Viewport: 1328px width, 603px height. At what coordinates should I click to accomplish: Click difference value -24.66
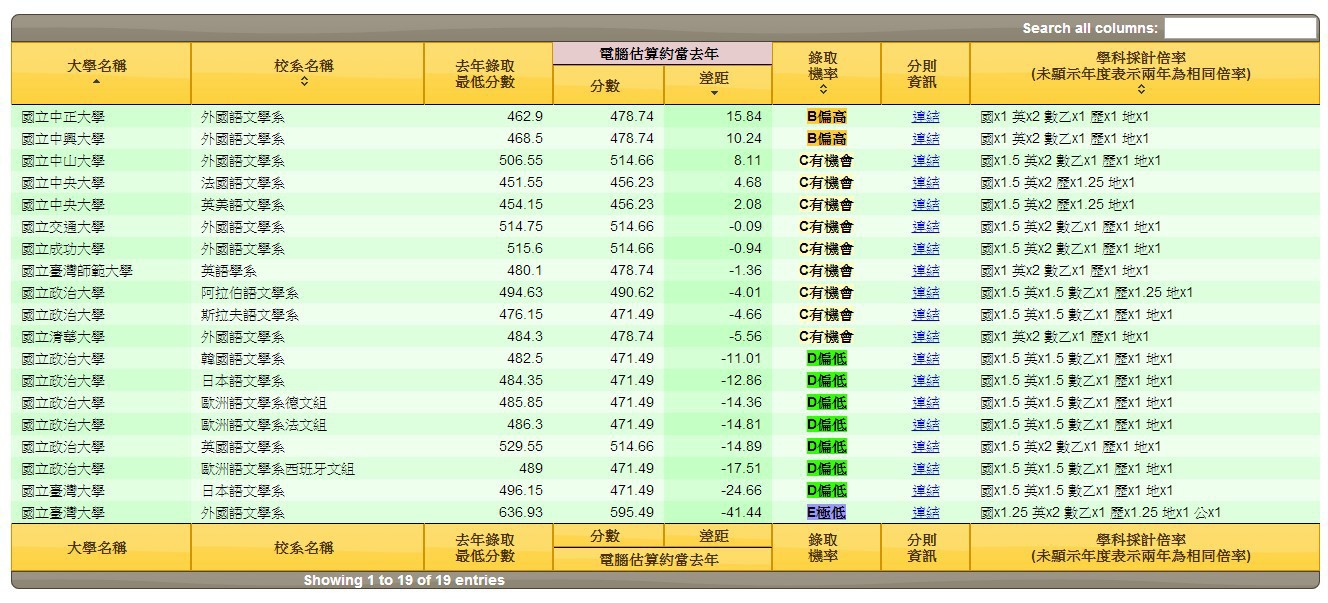741,490
